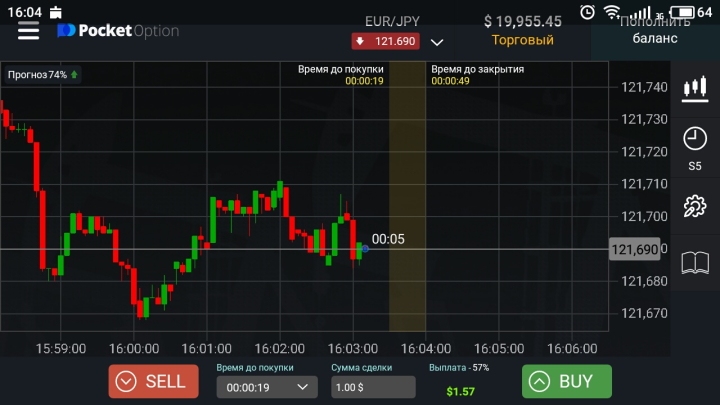Select the Сумма сделки amount field
Screen dimensions: 720x405
point(373,387)
